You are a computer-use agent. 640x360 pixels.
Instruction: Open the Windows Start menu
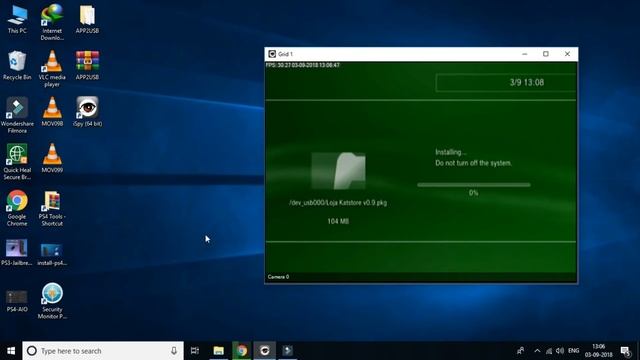click(11, 351)
